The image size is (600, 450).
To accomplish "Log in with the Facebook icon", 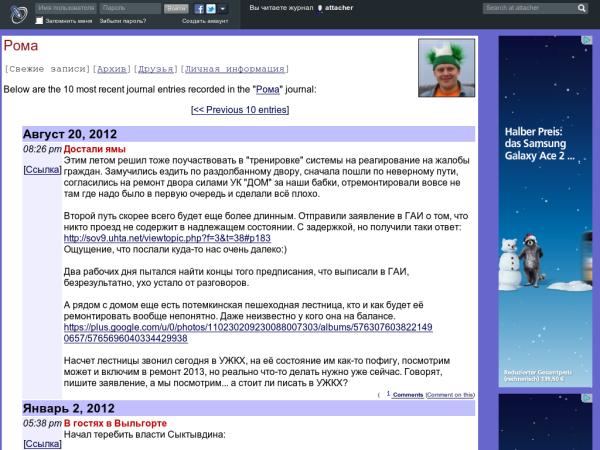I will pyautogui.click(x=199, y=8).
